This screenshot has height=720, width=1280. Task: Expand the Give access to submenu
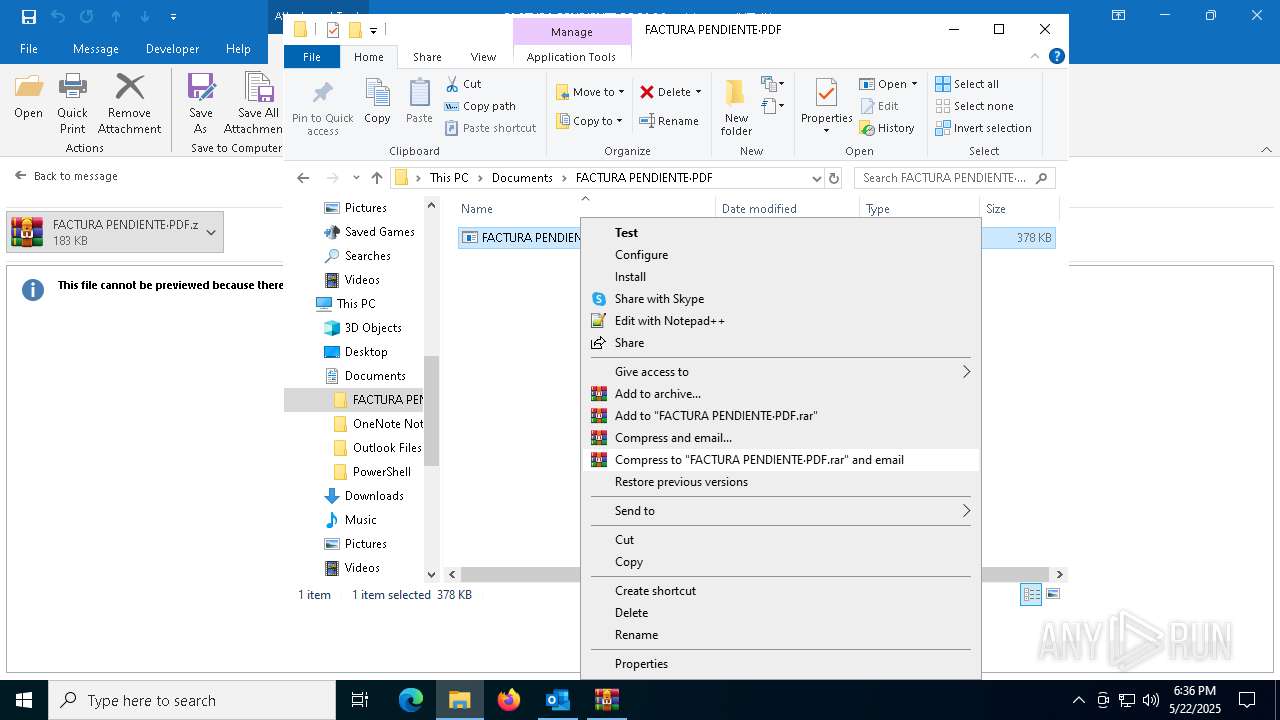(780, 372)
